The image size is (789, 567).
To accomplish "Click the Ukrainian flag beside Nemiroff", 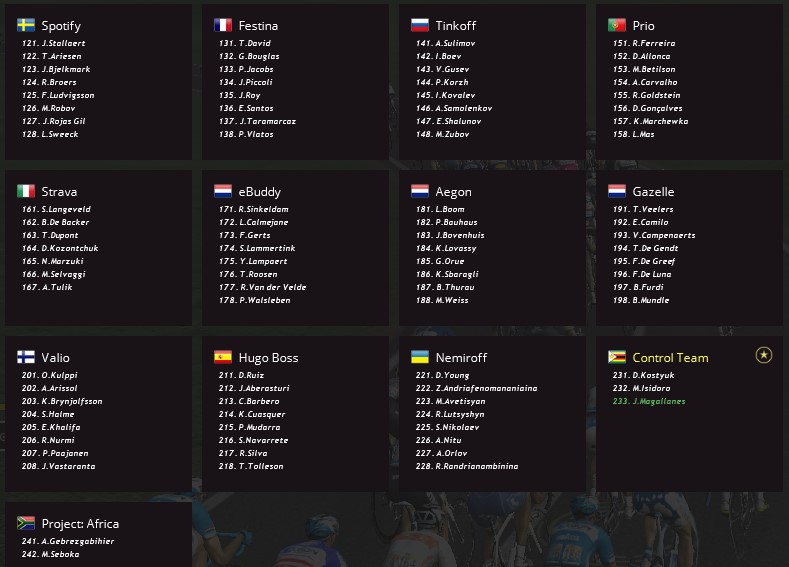I will [420, 357].
